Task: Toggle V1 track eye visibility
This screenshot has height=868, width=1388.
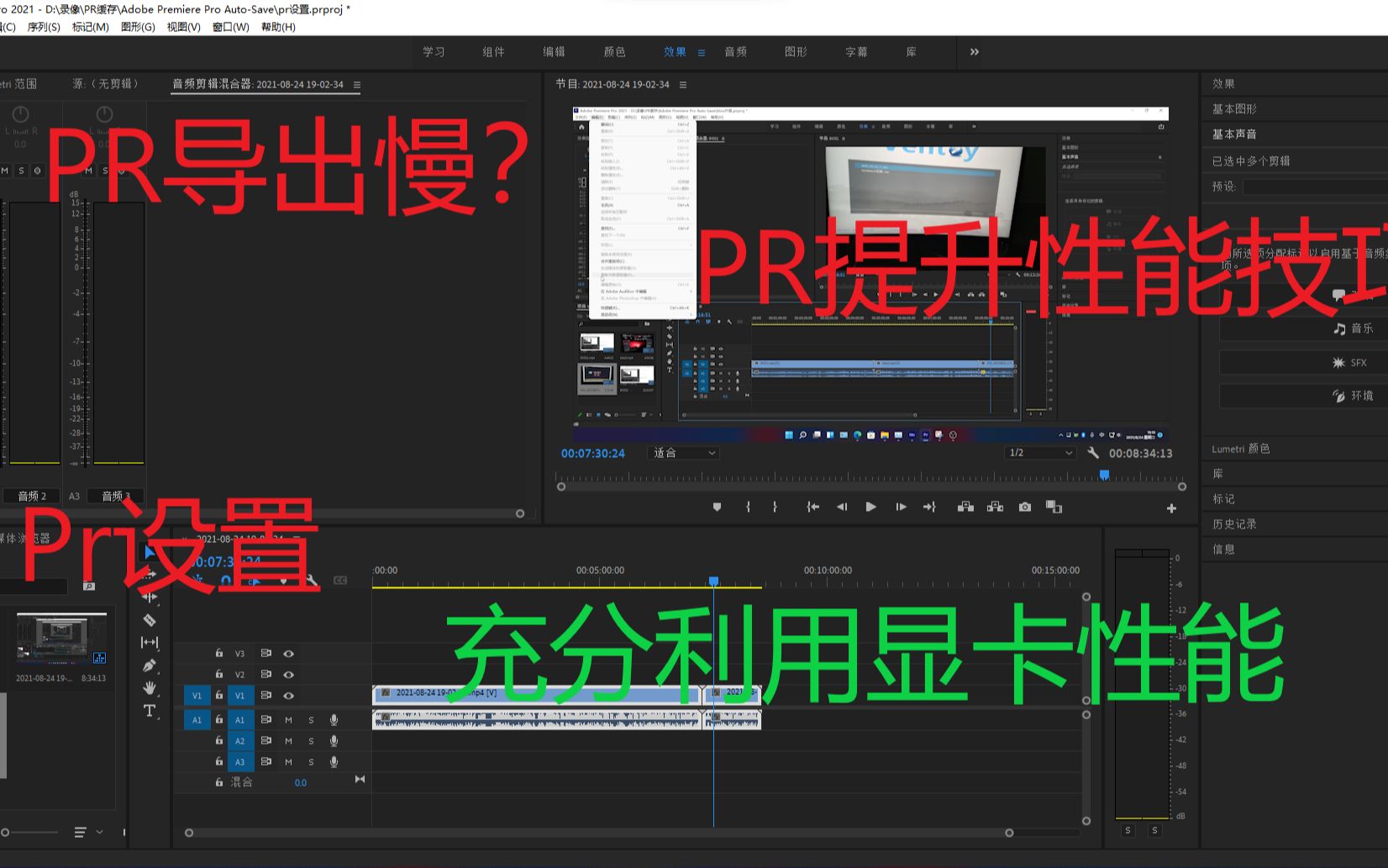Action: pos(288,696)
